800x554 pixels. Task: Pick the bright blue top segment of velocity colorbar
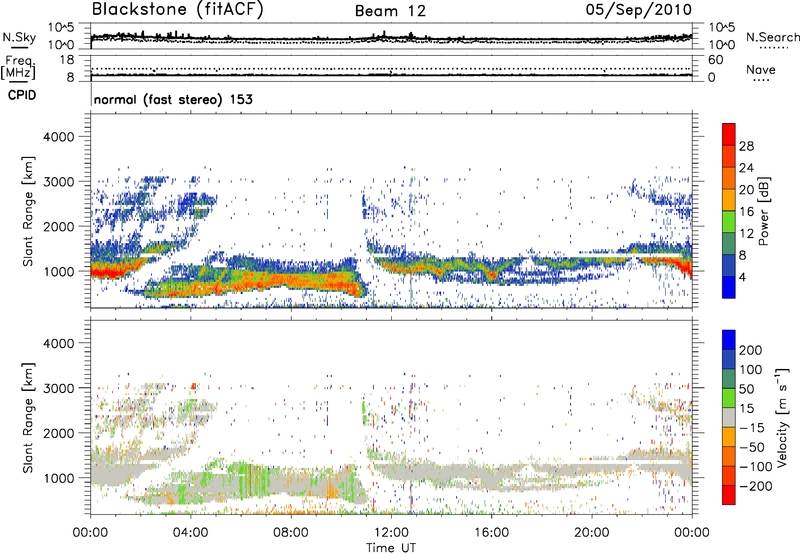tap(729, 340)
